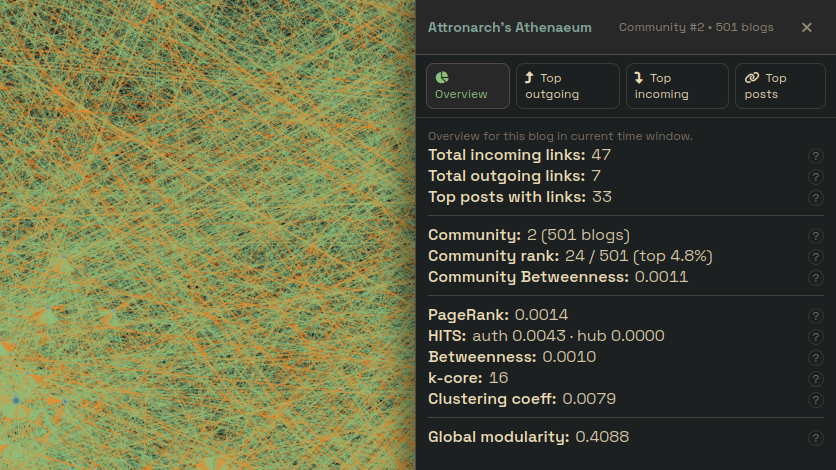Select the Top incoming tab

point(676,86)
